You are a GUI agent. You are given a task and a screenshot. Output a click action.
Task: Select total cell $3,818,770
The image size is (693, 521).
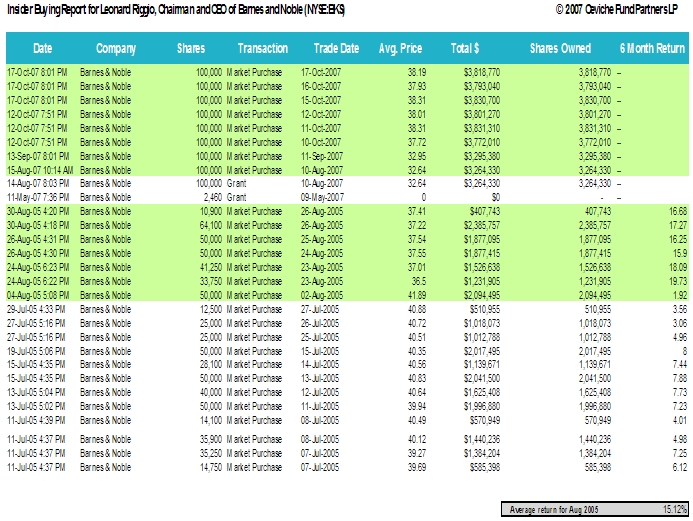482,72
